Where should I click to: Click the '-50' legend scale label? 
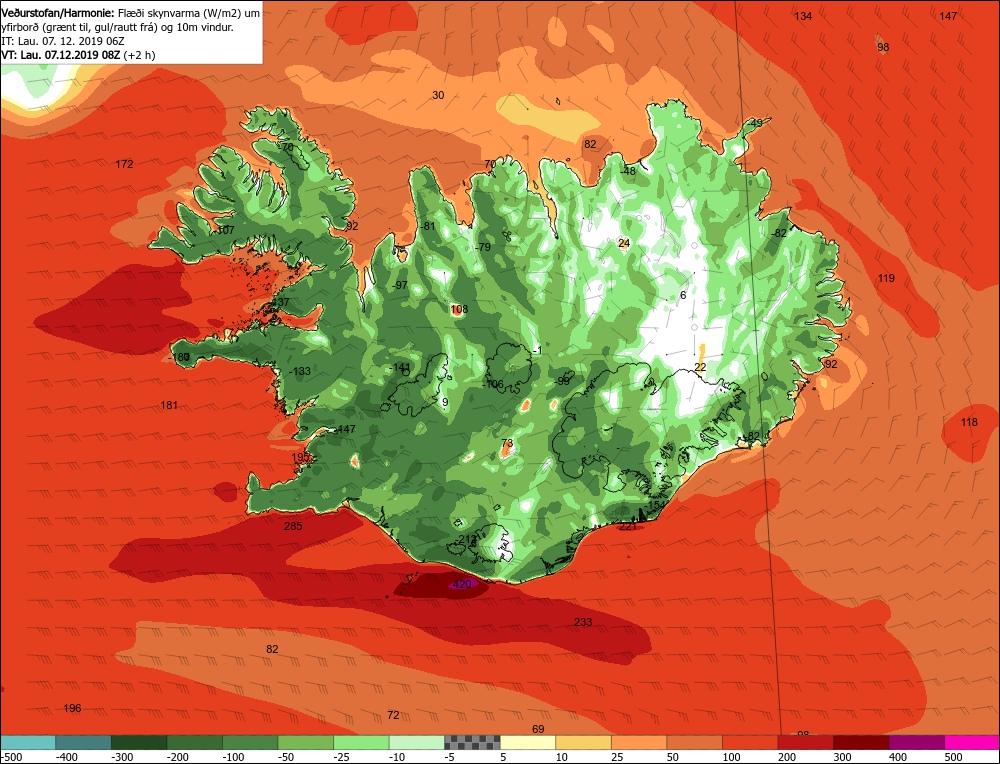tap(286, 757)
